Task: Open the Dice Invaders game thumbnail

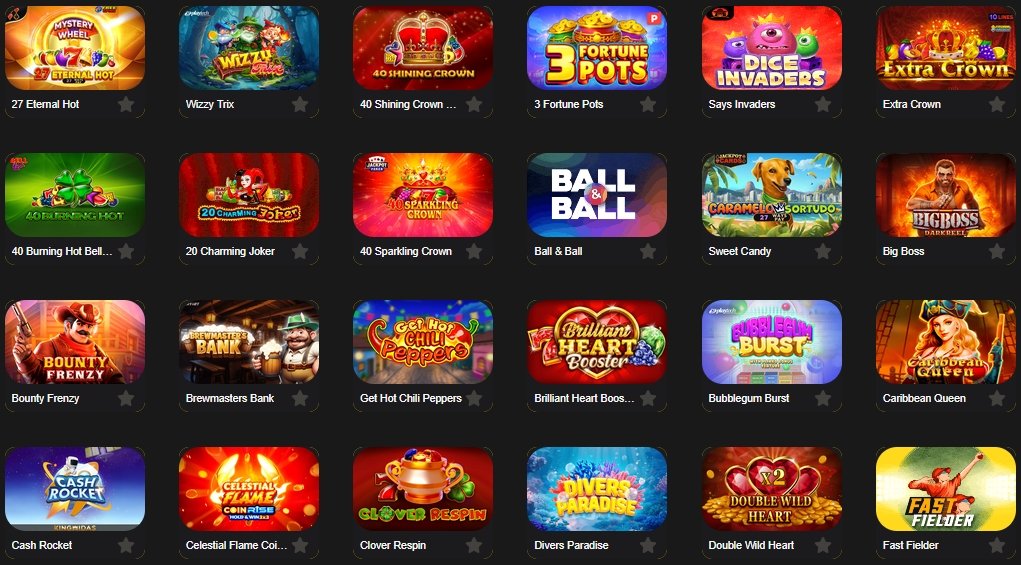Action: click(x=772, y=48)
